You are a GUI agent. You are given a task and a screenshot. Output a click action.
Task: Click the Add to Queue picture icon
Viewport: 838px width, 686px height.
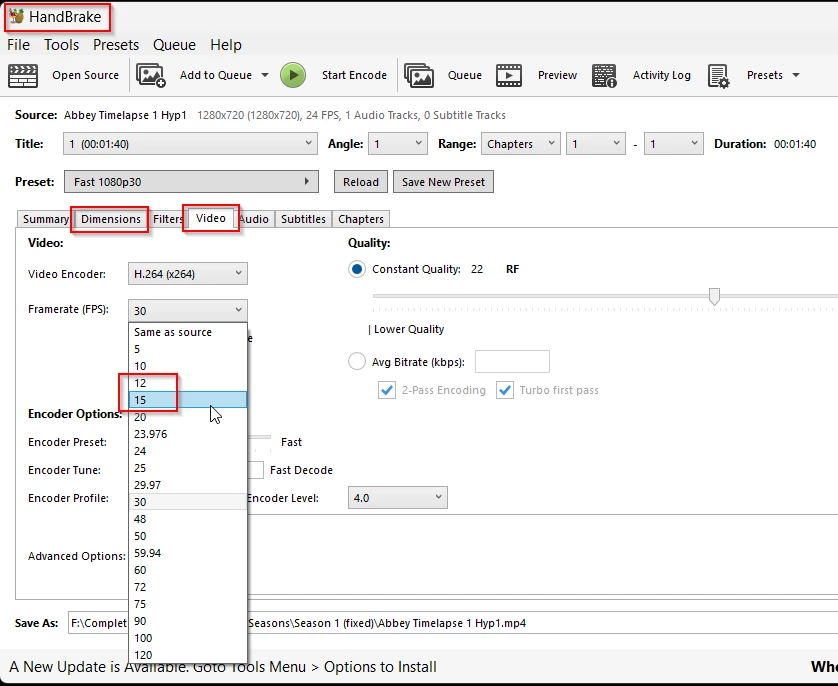[x=151, y=75]
